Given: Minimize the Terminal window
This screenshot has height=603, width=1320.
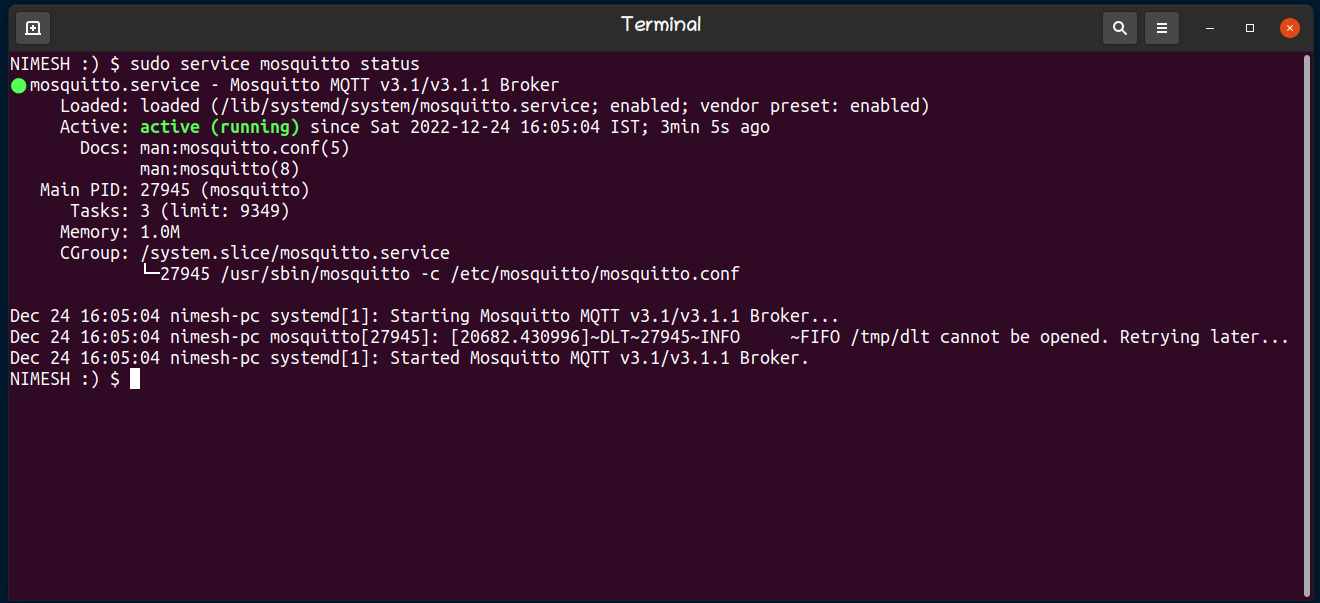Looking at the screenshot, I should pyautogui.click(x=1210, y=28).
